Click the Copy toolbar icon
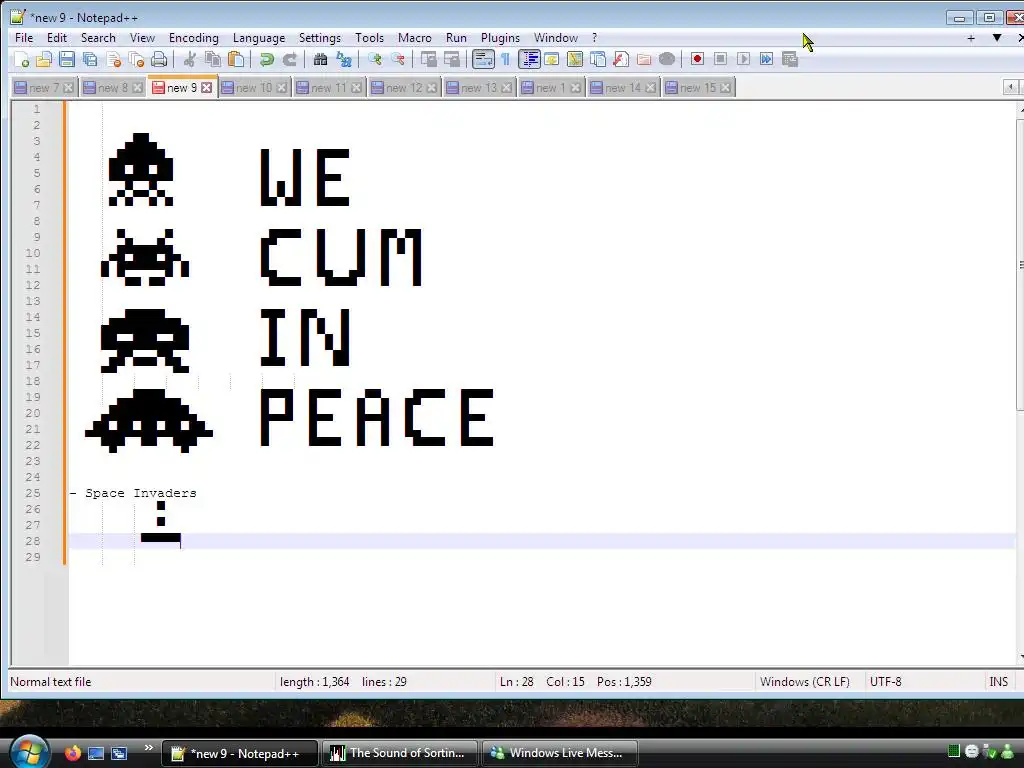This screenshot has height=768, width=1024. coord(213,59)
